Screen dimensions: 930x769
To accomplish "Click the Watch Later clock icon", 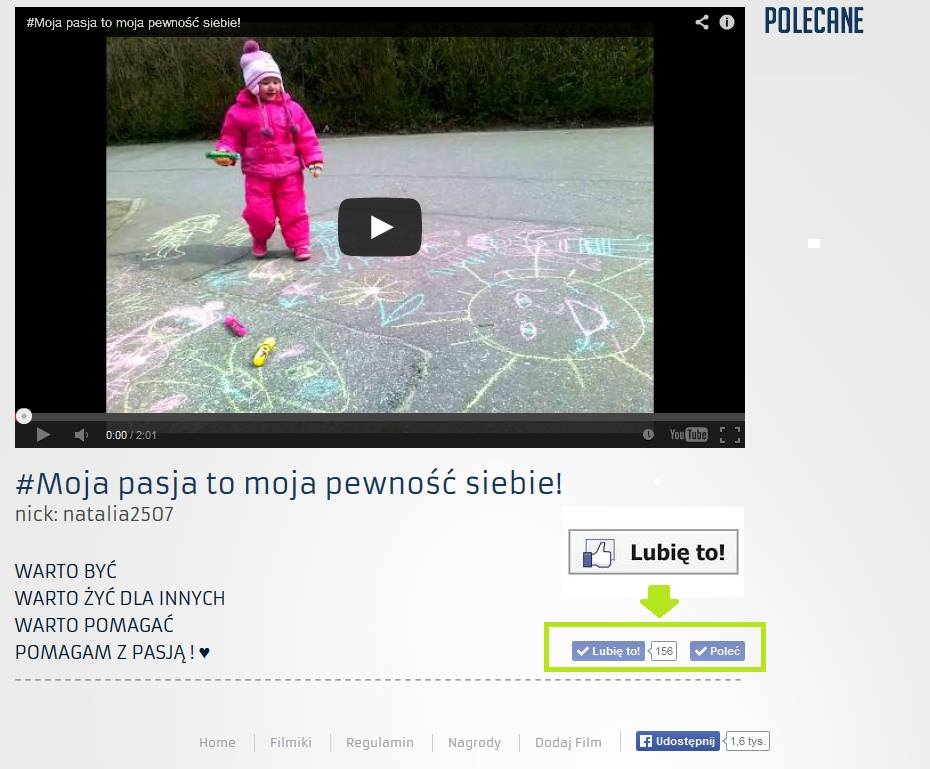I will point(648,435).
